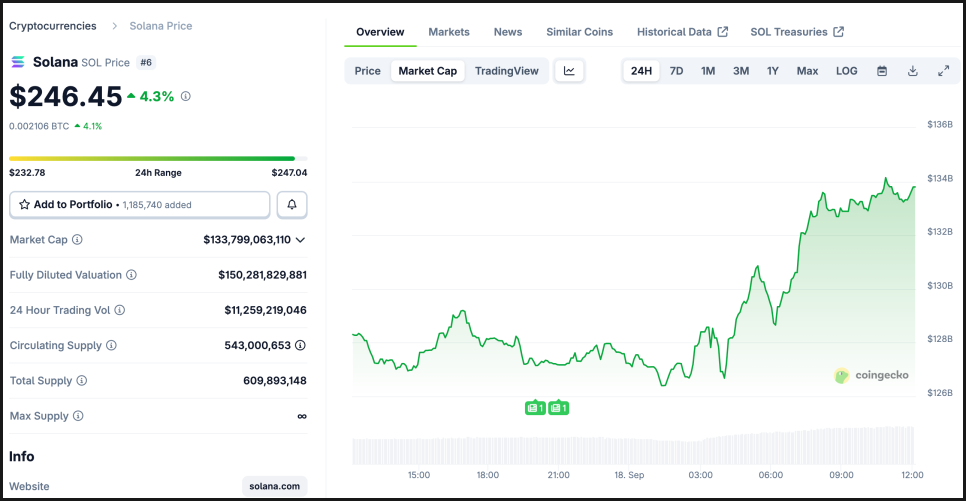This screenshot has width=966, height=501.
Task: Expand Market Cap value dropdown chevron
Action: (300, 240)
